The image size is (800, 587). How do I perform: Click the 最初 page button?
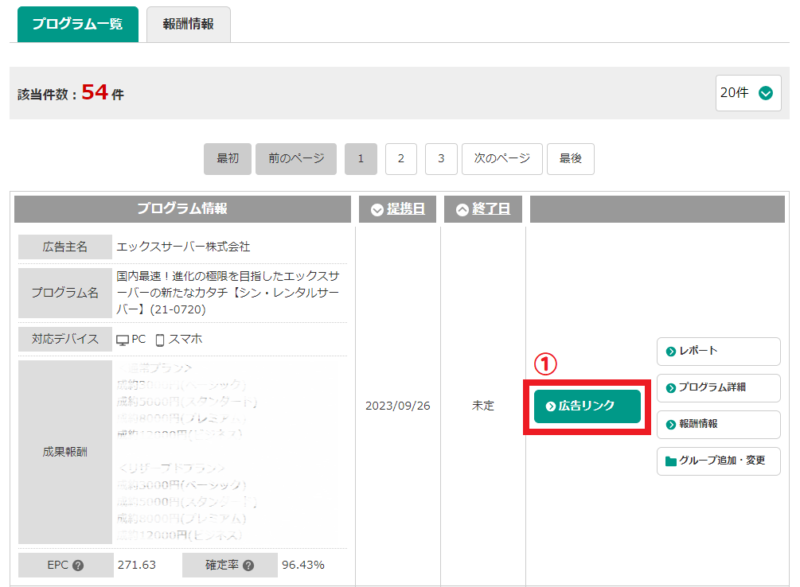click(x=227, y=158)
